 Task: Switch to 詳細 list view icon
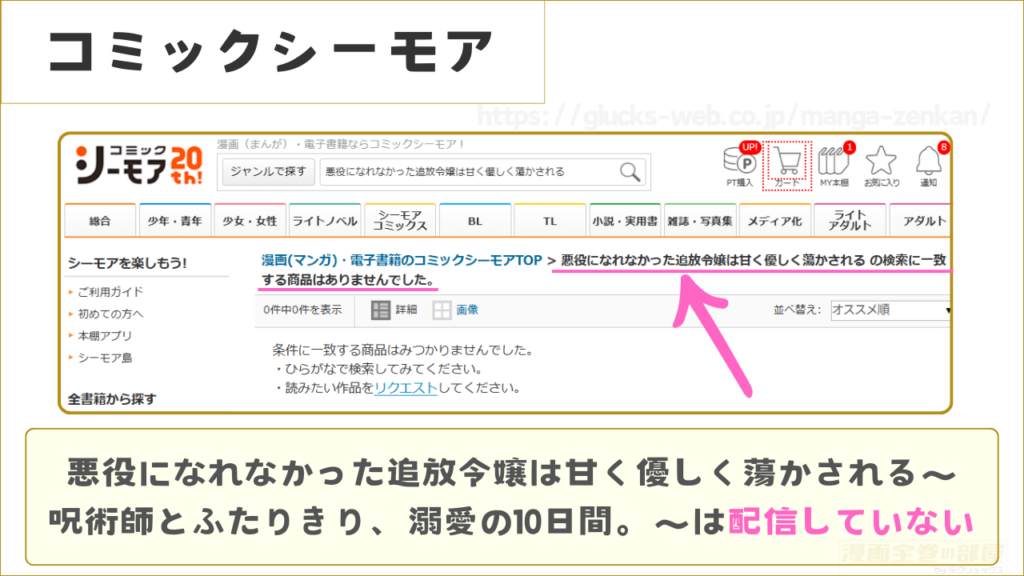(380, 310)
